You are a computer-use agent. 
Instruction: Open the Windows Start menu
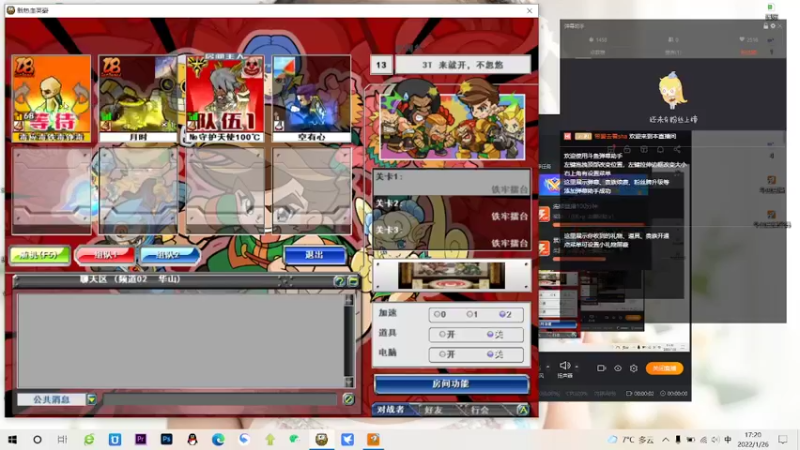12,439
